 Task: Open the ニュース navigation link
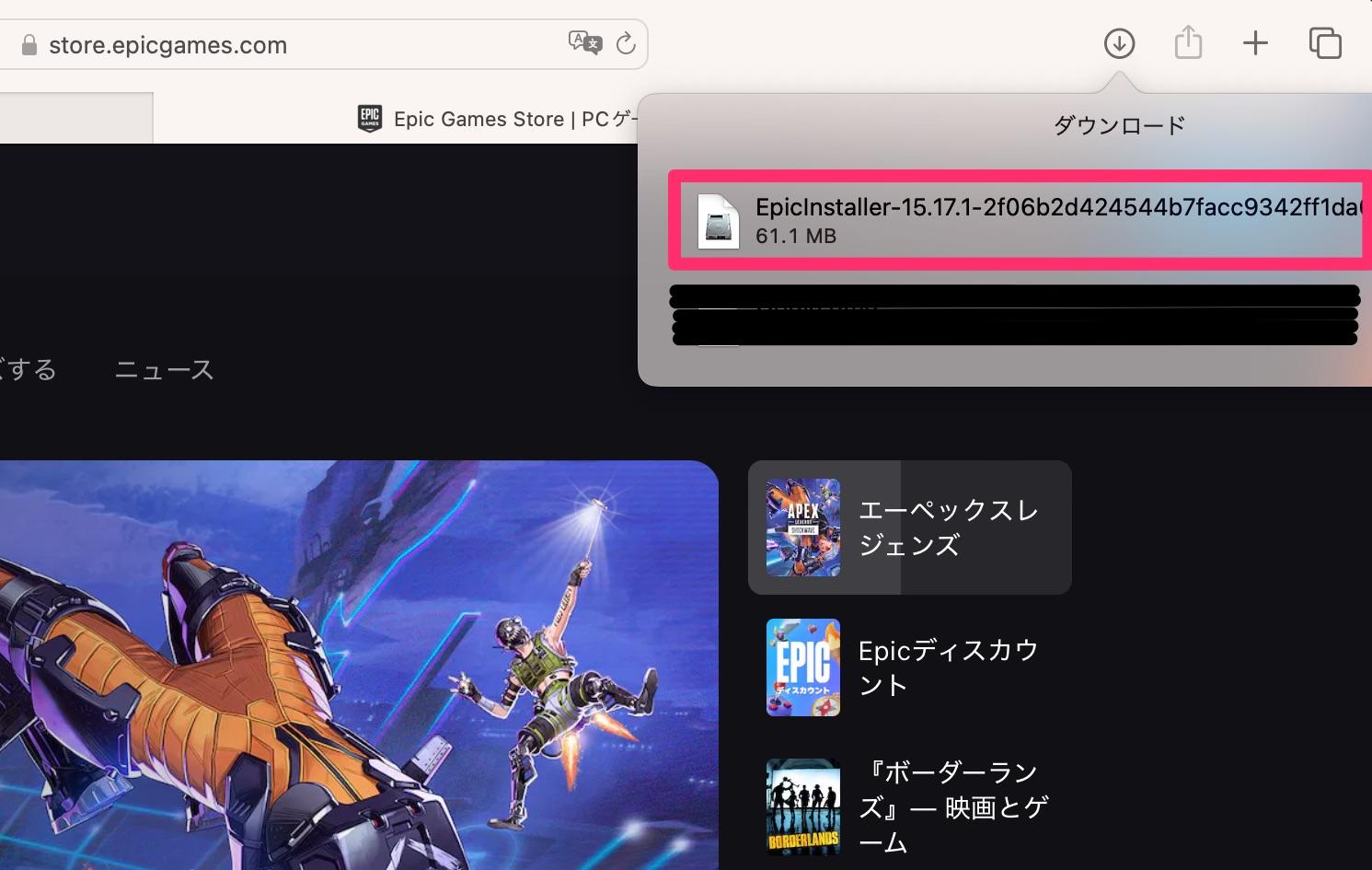click(164, 370)
